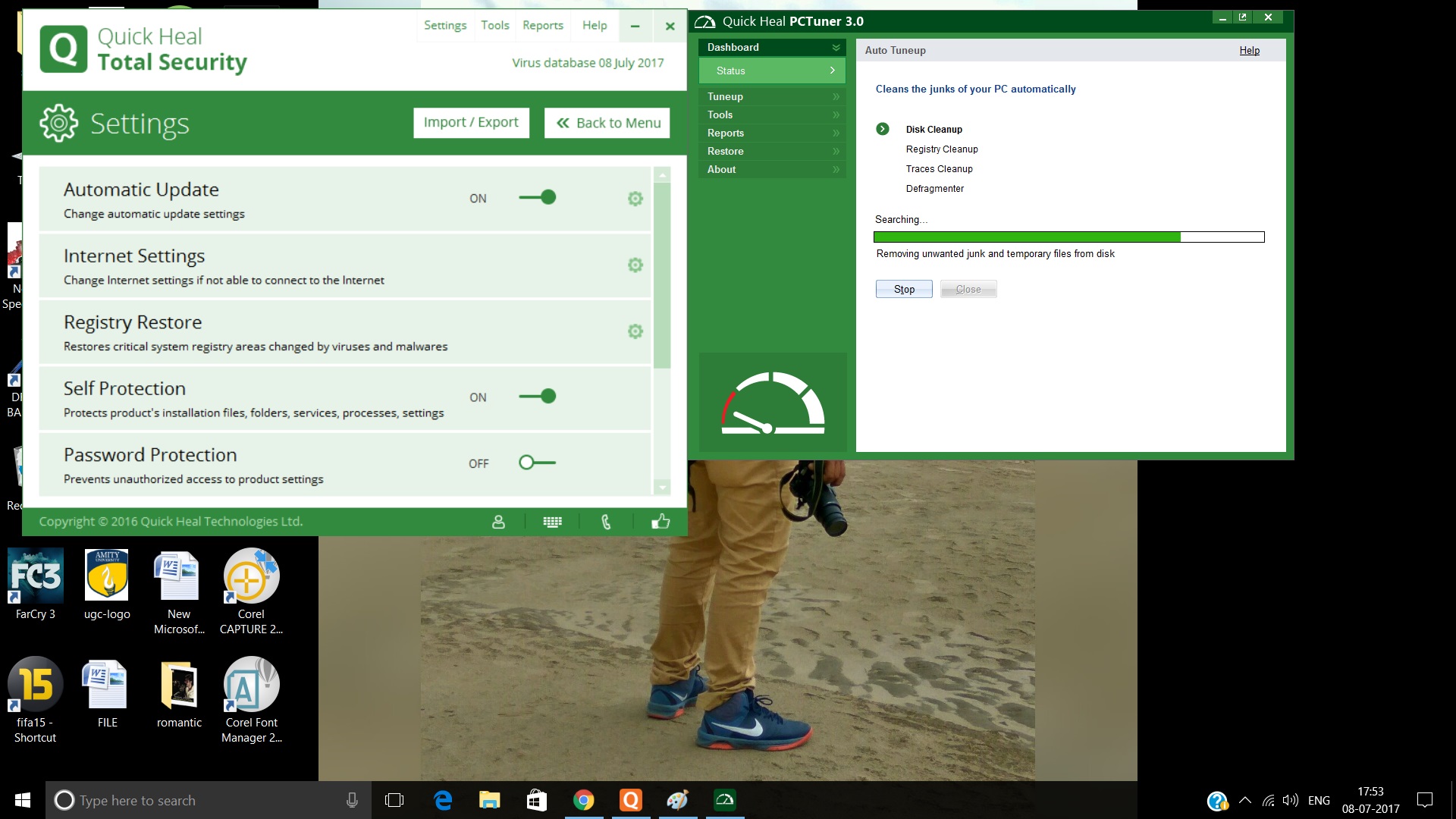1456x819 pixels.
Task: Click the disabled Close button in PCTuner
Action: [x=968, y=289]
